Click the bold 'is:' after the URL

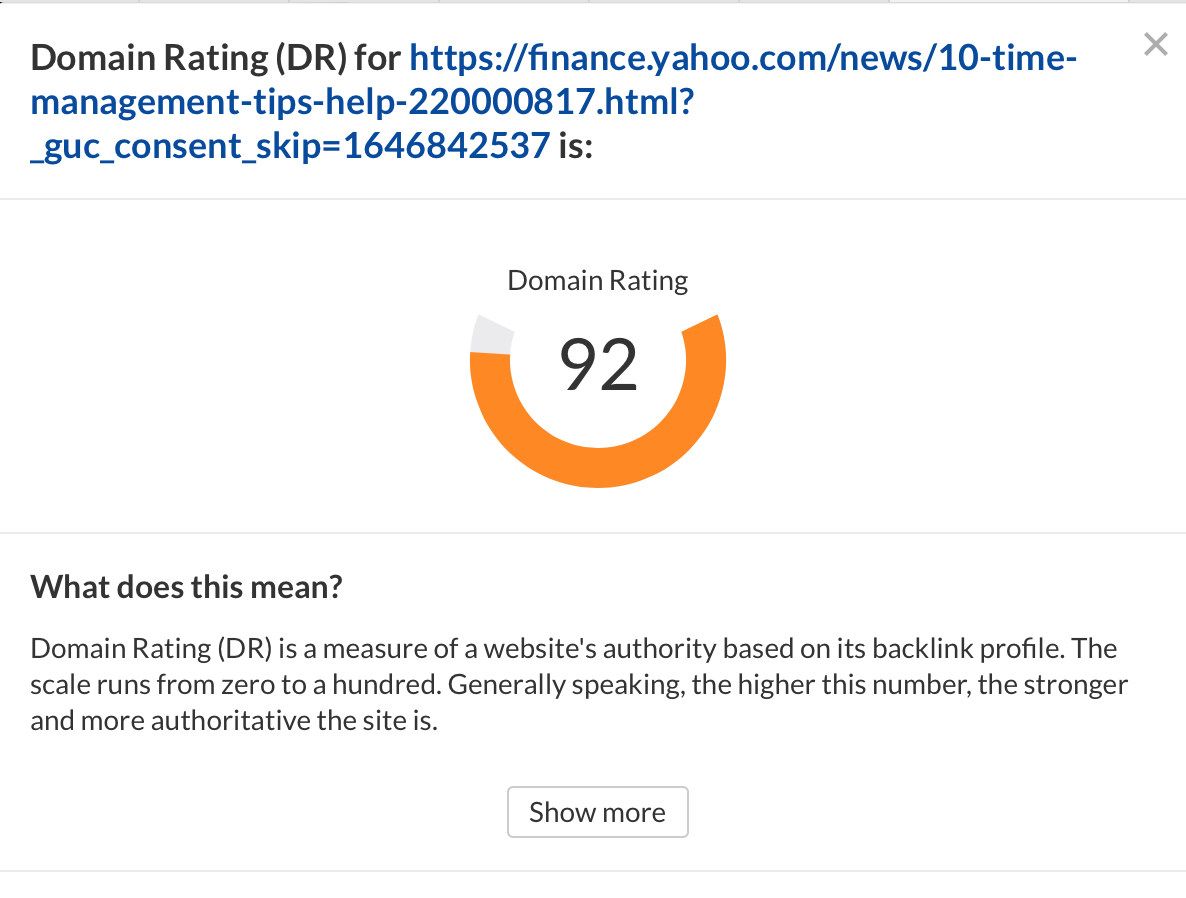(x=576, y=147)
